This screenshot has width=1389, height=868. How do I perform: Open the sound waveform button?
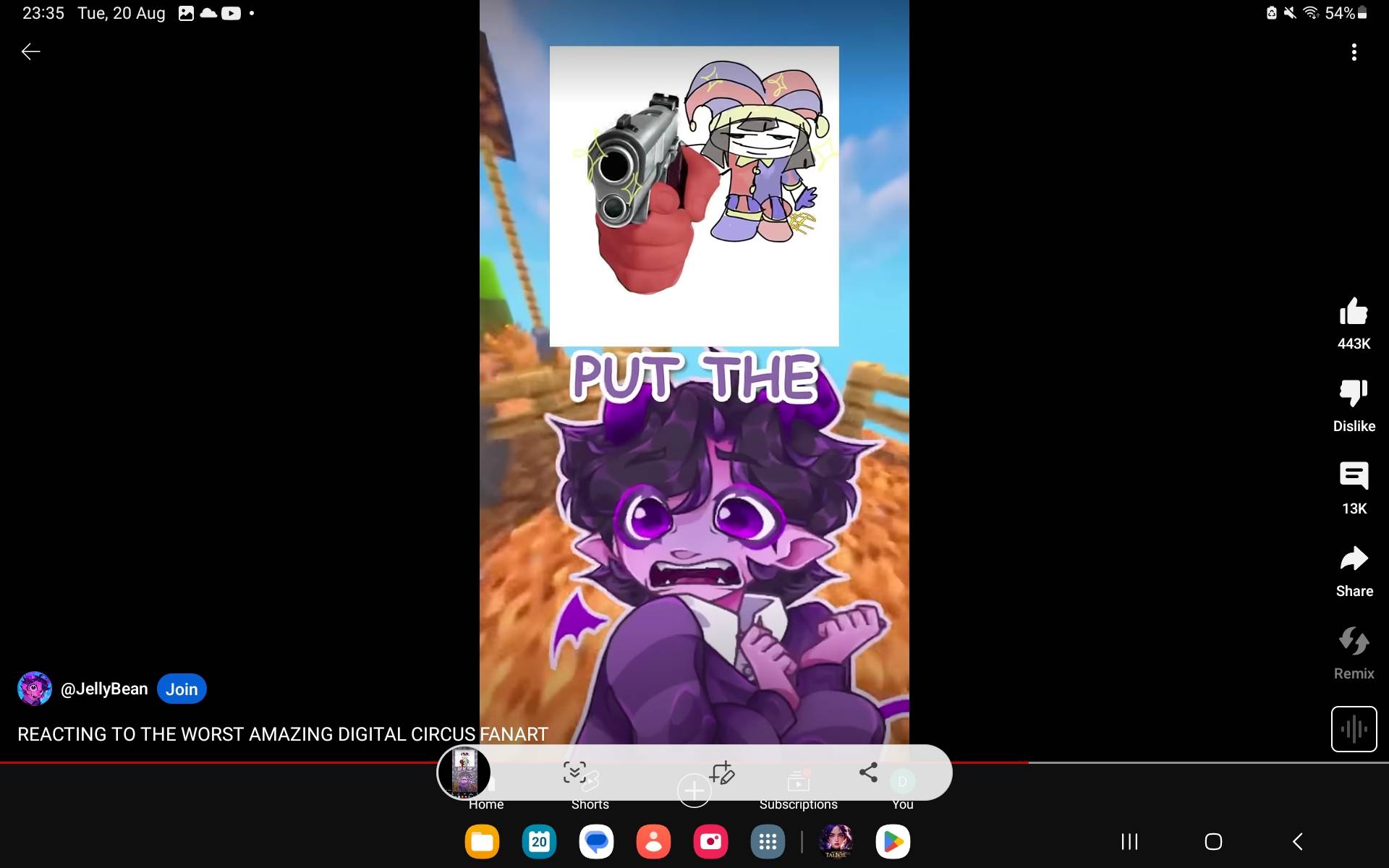coord(1354,729)
